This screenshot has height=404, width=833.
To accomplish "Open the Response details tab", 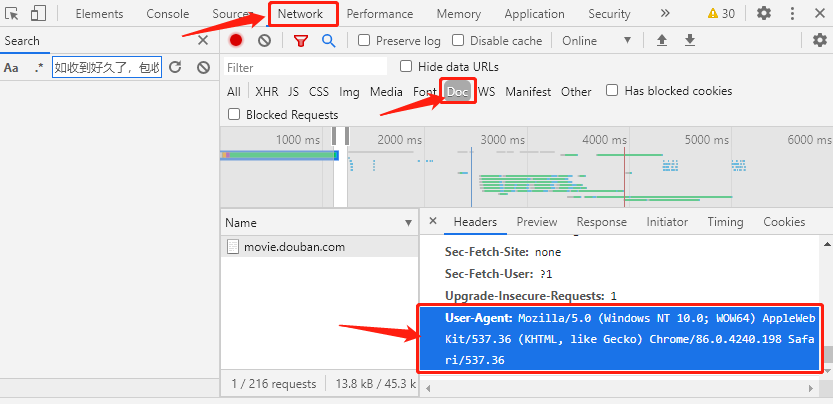I will coord(601,222).
